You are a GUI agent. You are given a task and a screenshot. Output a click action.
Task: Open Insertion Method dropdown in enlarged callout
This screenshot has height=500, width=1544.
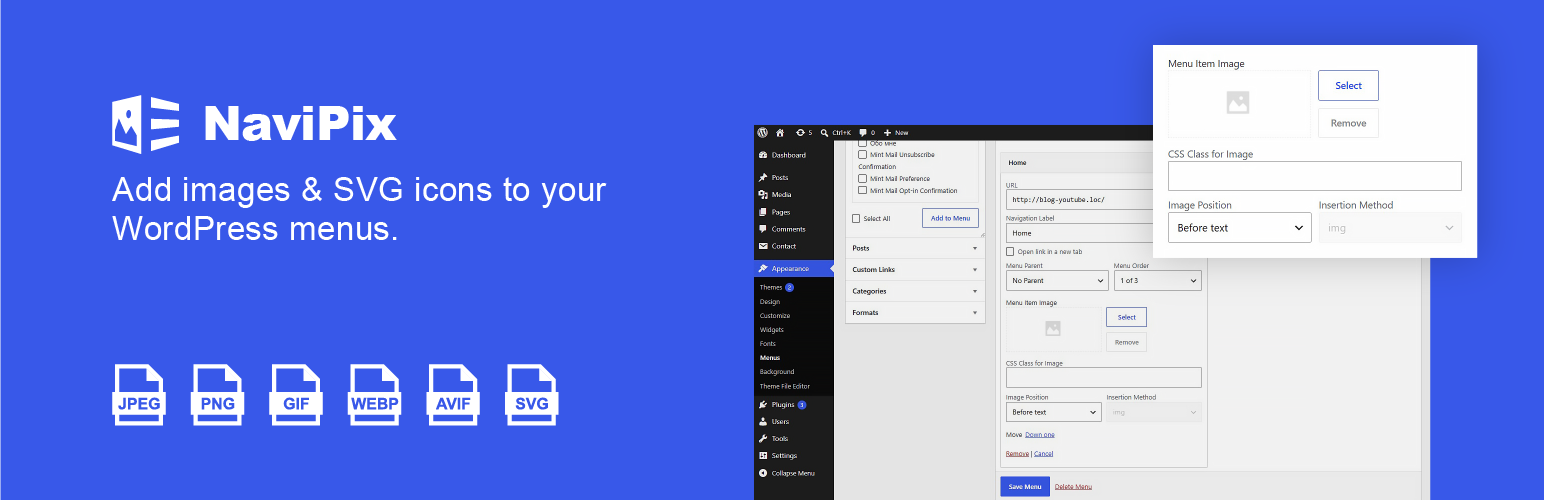[x=1390, y=228]
